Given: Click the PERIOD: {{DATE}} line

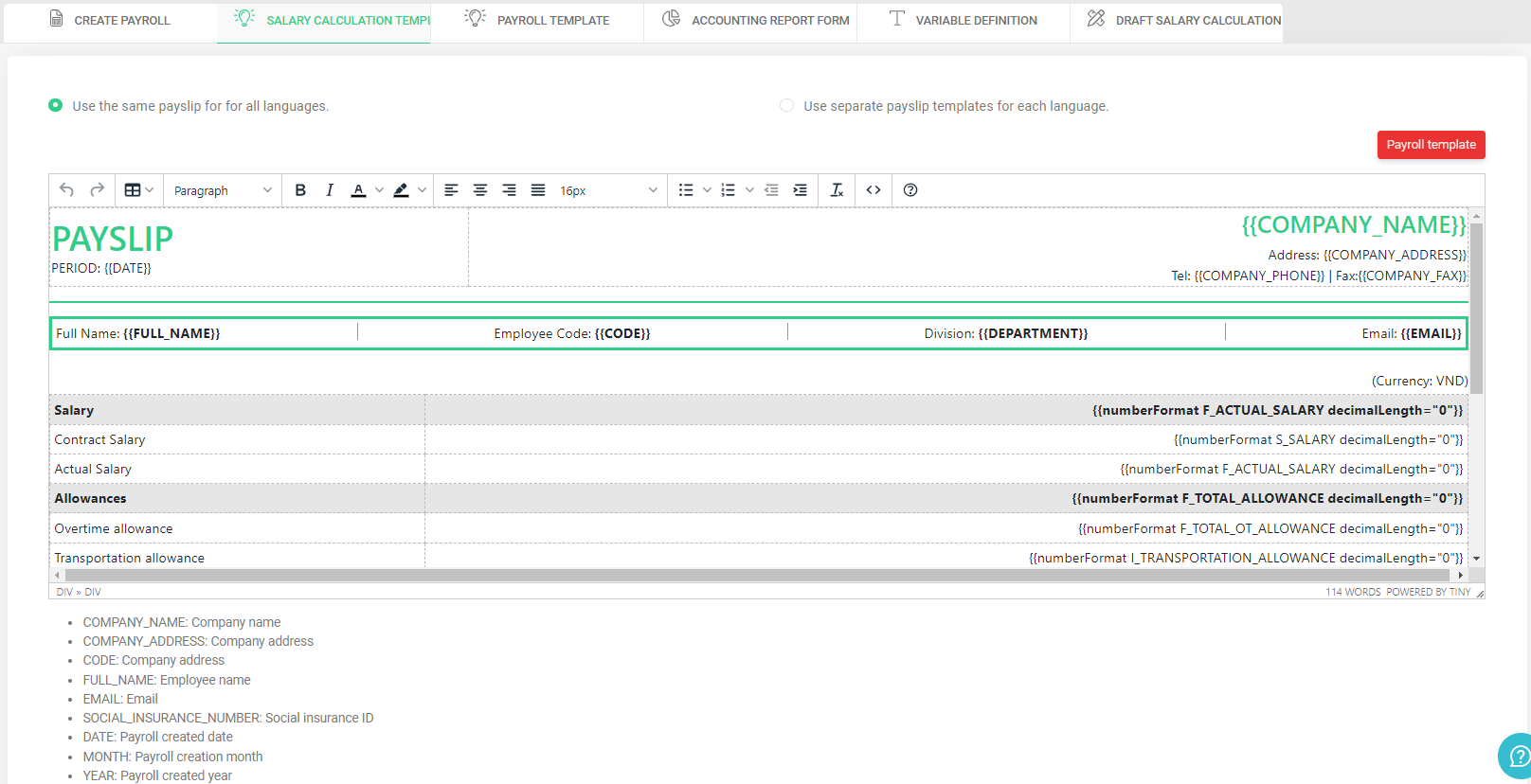Looking at the screenshot, I should click(101, 268).
